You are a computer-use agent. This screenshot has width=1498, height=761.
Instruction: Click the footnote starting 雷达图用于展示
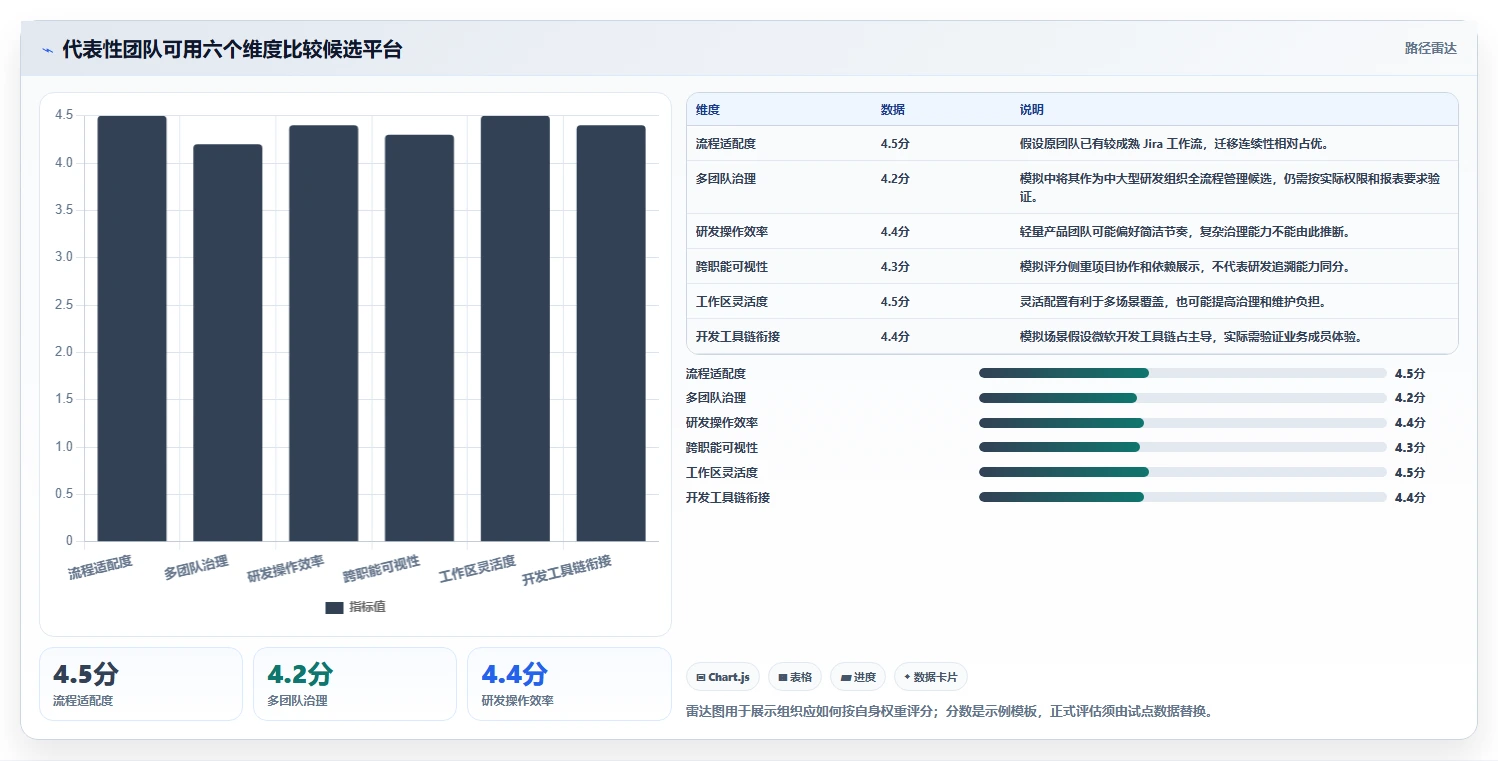(x=950, y=712)
